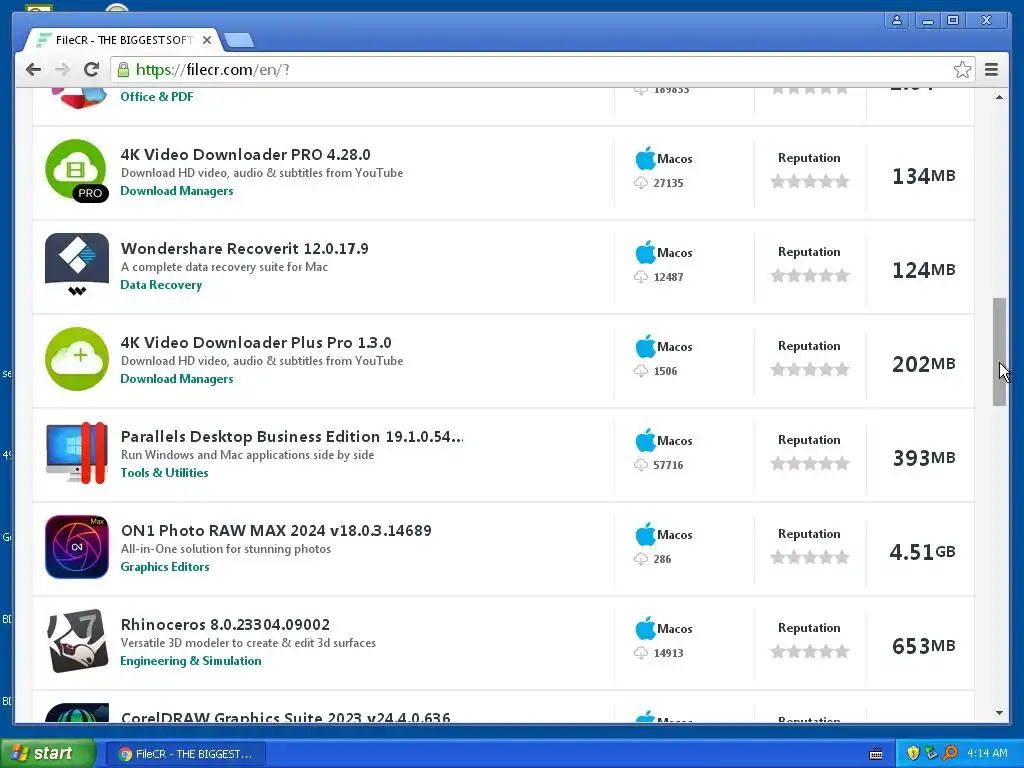Click the 653 MB file size text
Viewport: 1024px width, 768px height.
click(x=923, y=647)
